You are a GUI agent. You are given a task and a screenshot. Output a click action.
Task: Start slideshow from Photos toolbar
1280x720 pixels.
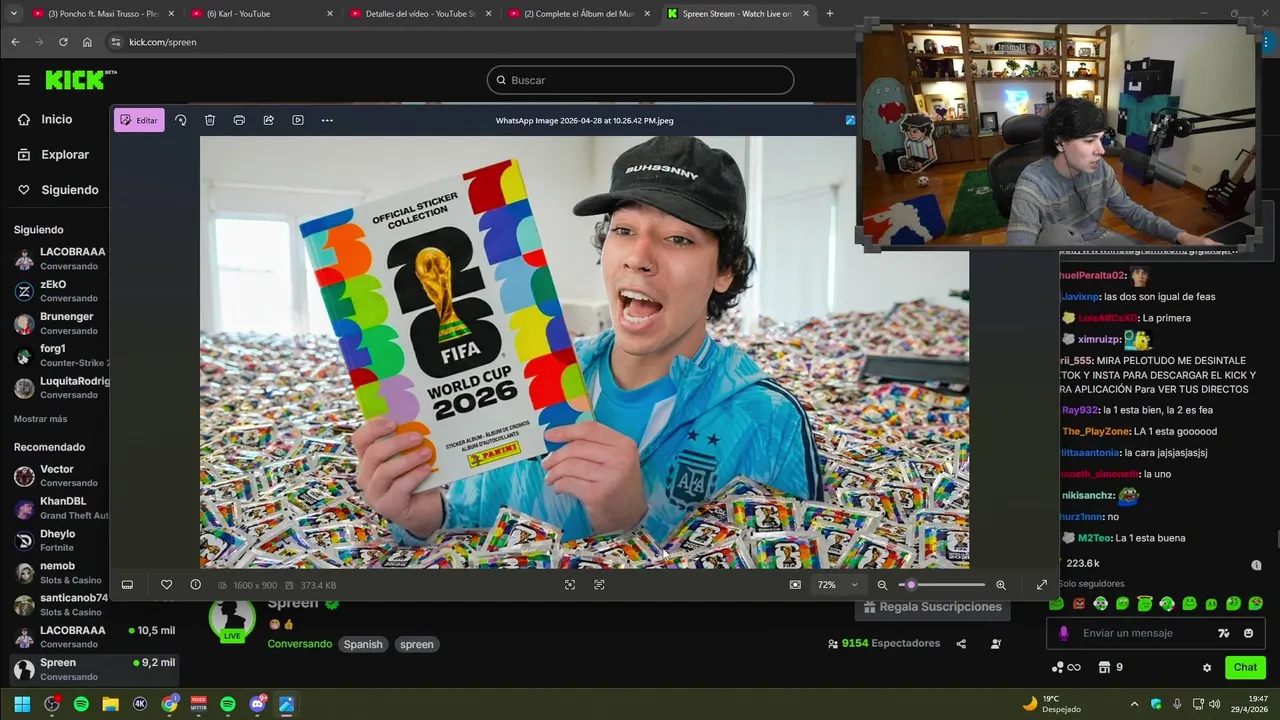(298, 120)
